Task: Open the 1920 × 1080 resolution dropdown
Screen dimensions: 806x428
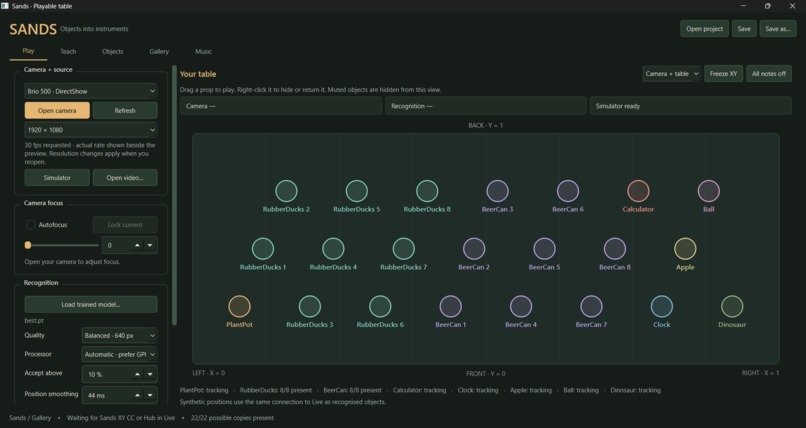Action: coord(91,130)
